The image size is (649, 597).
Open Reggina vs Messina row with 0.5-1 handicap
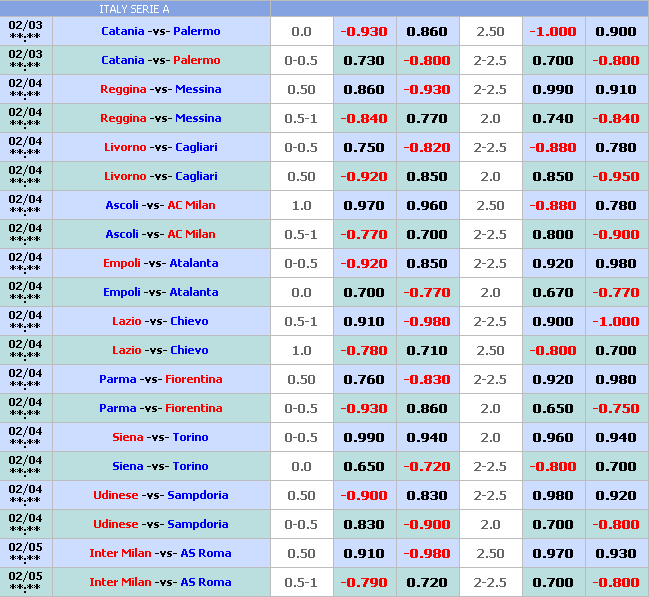[160, 118]
